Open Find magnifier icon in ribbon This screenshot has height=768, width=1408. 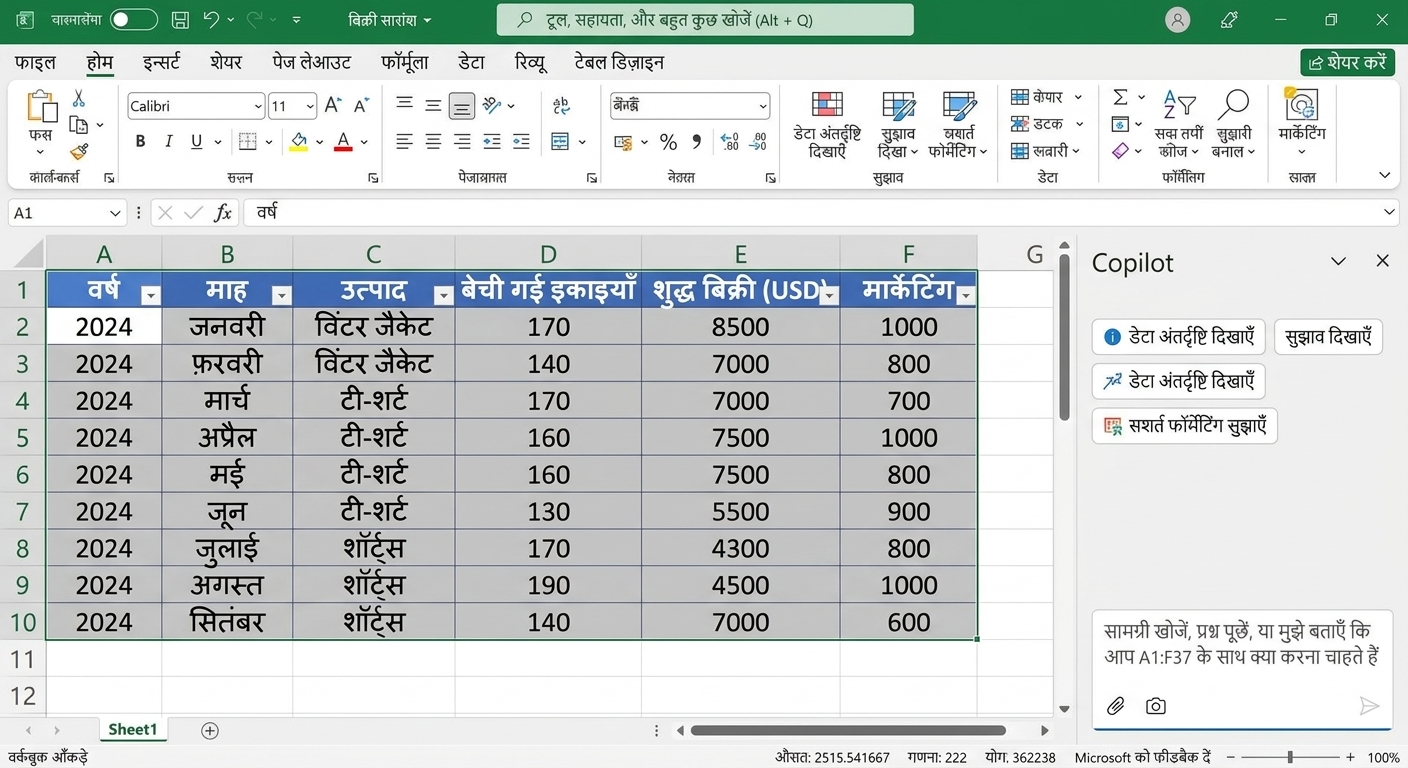[1233, 105]
